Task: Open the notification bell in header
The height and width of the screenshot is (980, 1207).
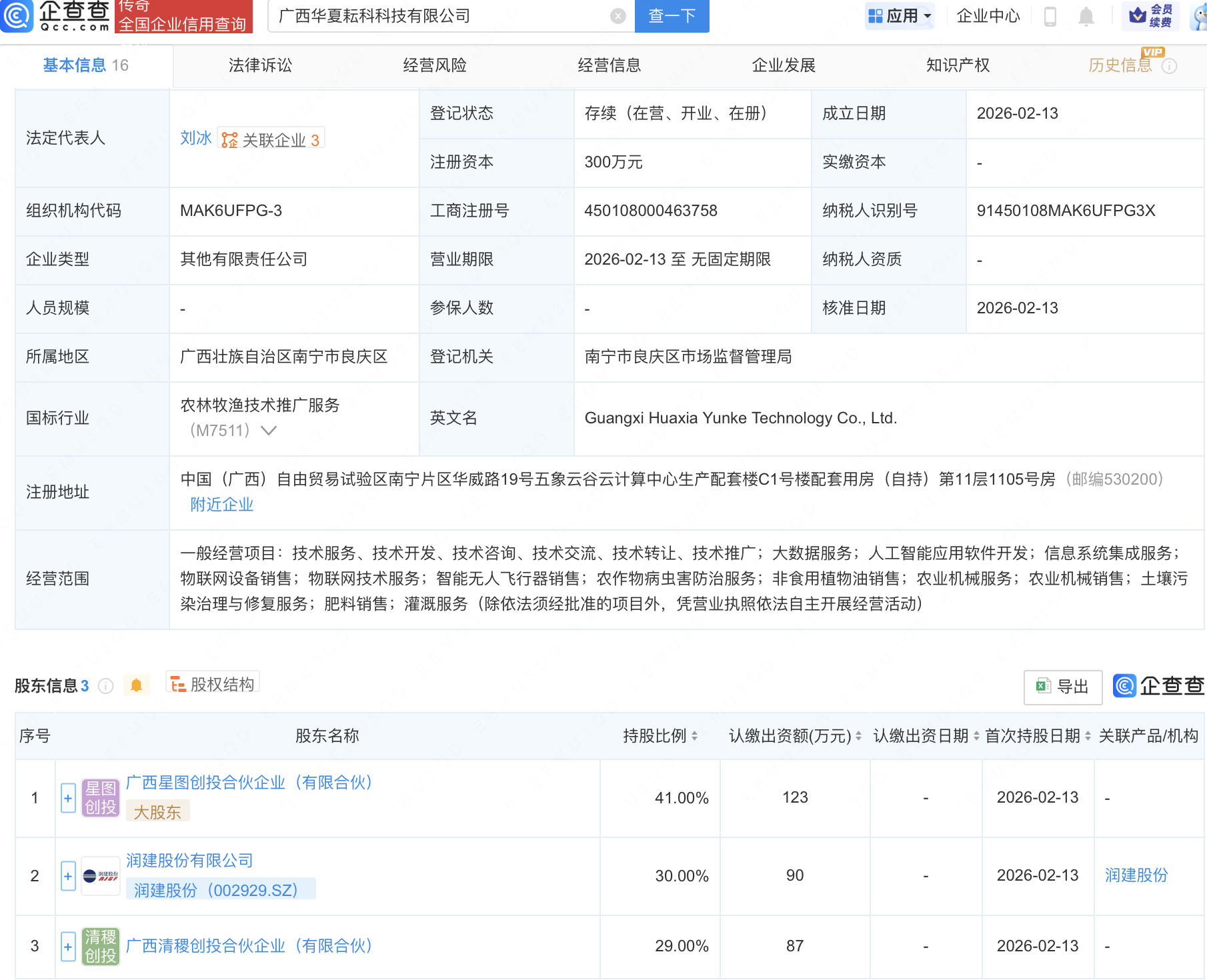Action: [1086, 16]
